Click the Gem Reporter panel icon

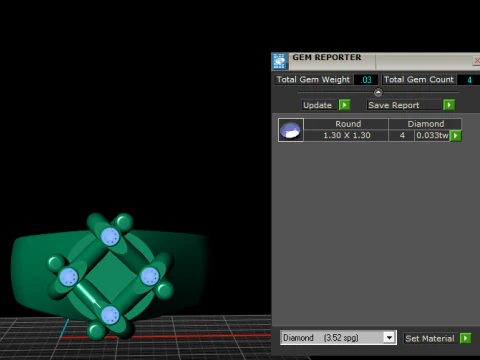point(279,61)
